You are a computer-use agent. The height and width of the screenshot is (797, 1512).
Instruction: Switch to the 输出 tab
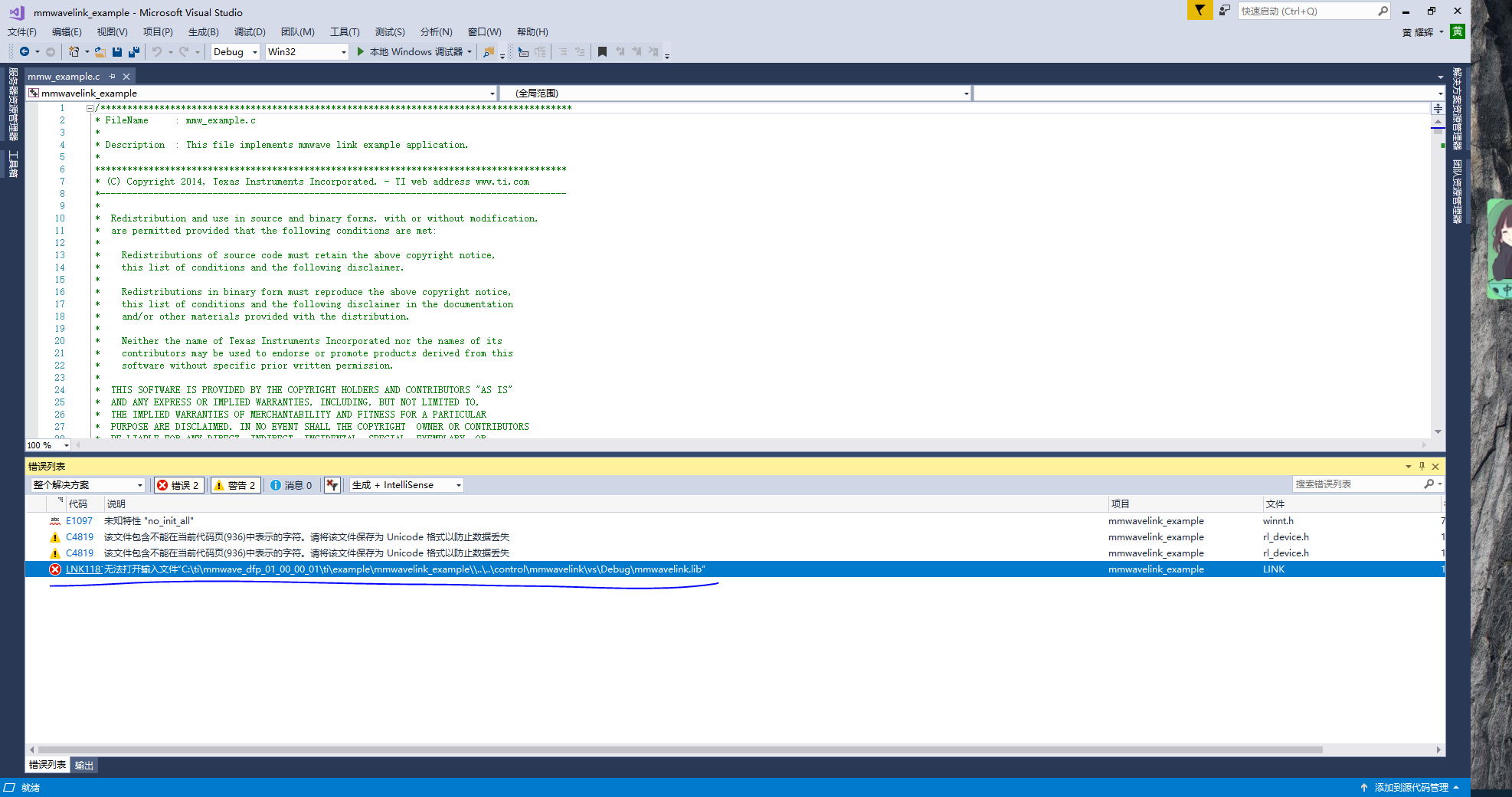click(x=83, y=765)
